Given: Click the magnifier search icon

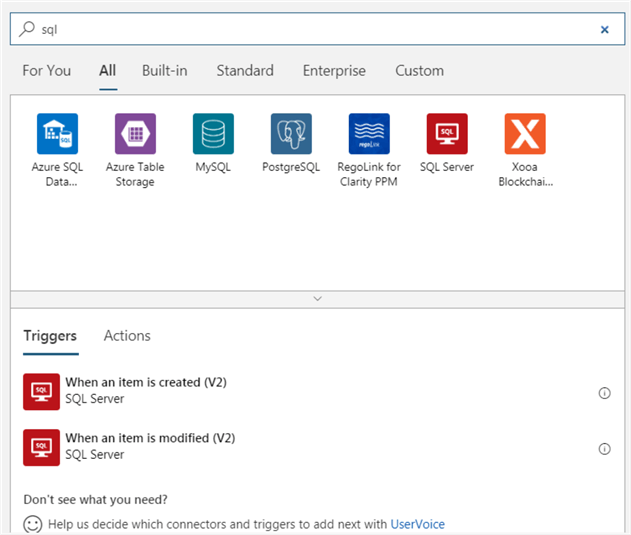Looking at the screenshot, I should [27, 29].
